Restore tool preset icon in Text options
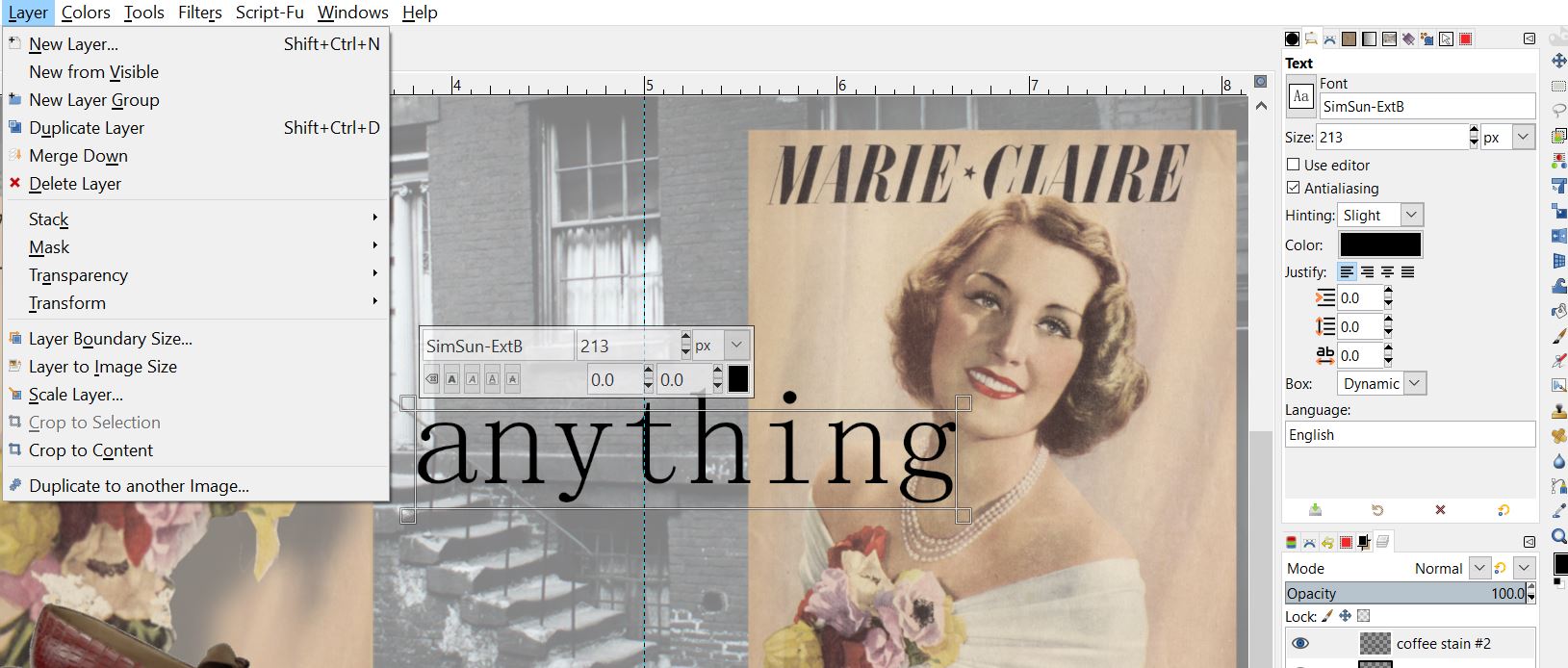 [x=1377, y=510]
